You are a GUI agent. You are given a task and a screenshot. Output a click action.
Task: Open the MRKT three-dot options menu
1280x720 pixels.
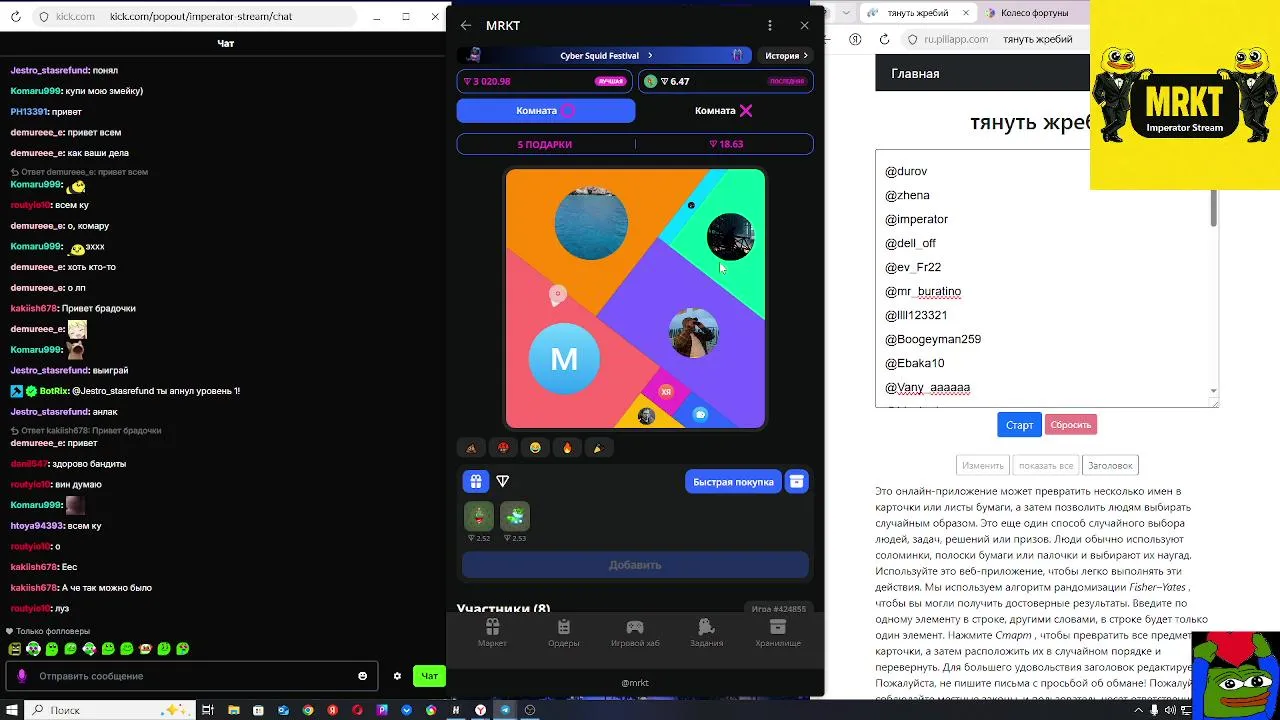coord(769,26)
